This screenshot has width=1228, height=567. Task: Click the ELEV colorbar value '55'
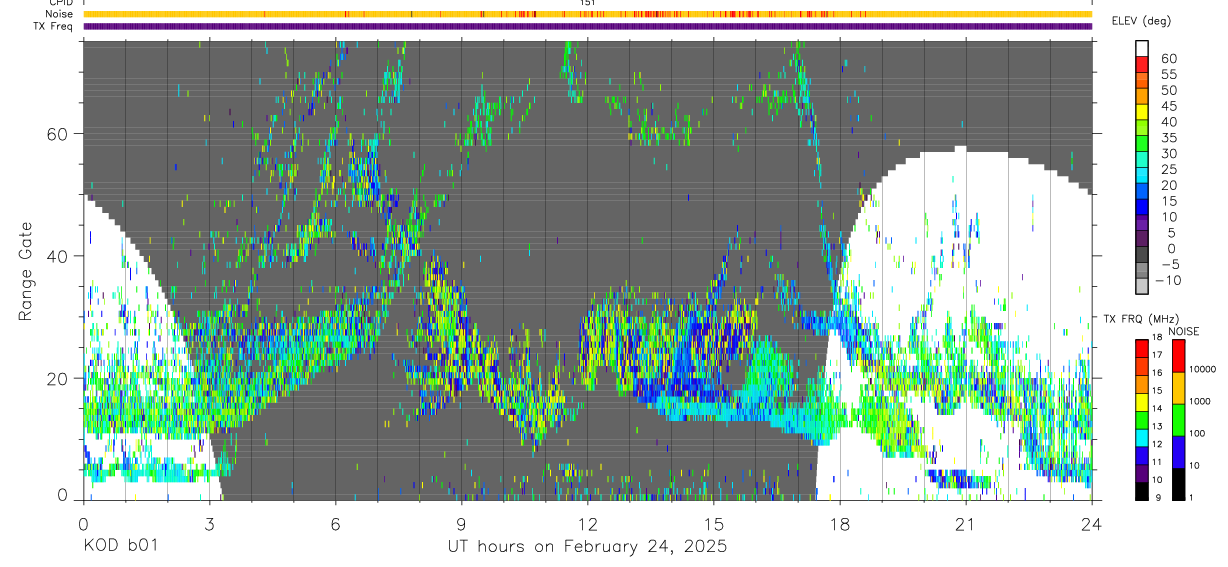pyautogui.click(x=1168, y=74)
